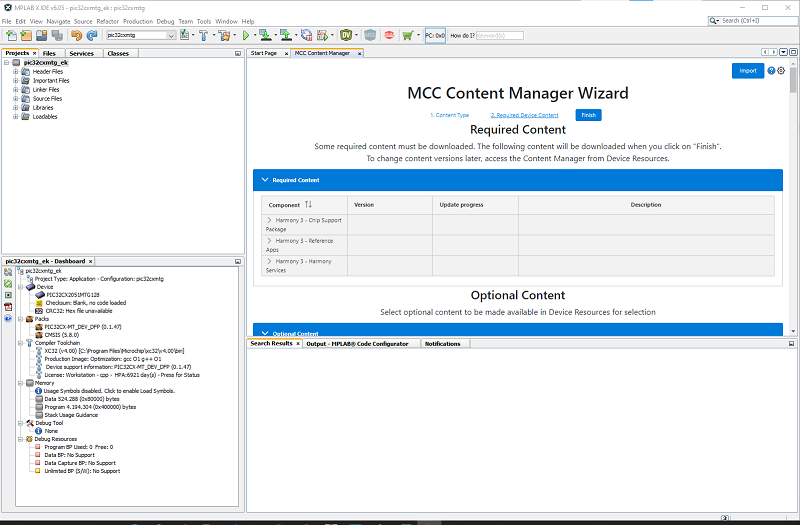Click the Dashboard project properties icon
The width and height of the screenshot is (800, 525).
pos(8,272)
